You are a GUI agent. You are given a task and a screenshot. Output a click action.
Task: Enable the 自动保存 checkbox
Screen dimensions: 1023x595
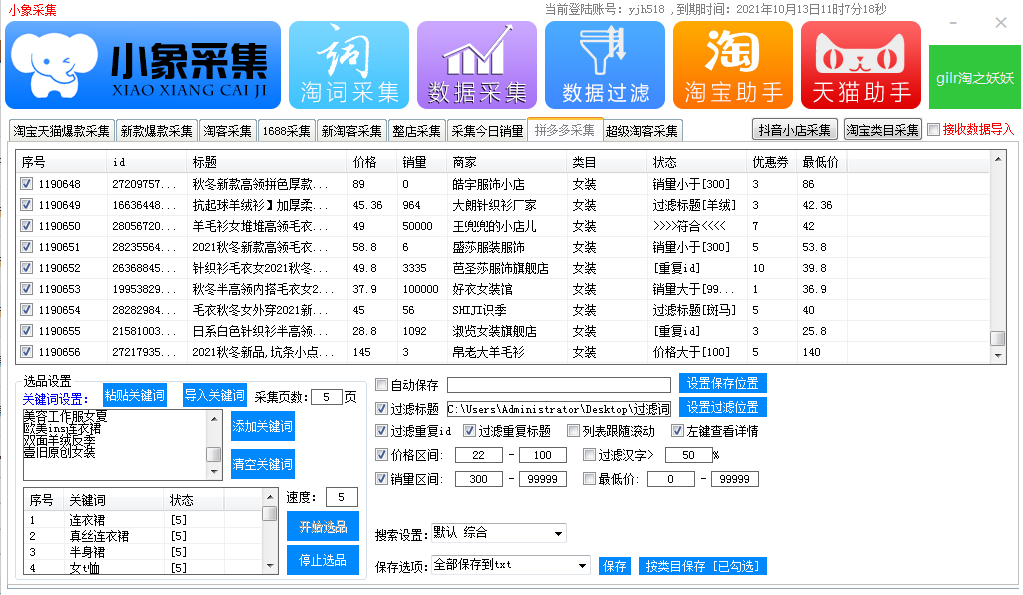tap(382, 384)
